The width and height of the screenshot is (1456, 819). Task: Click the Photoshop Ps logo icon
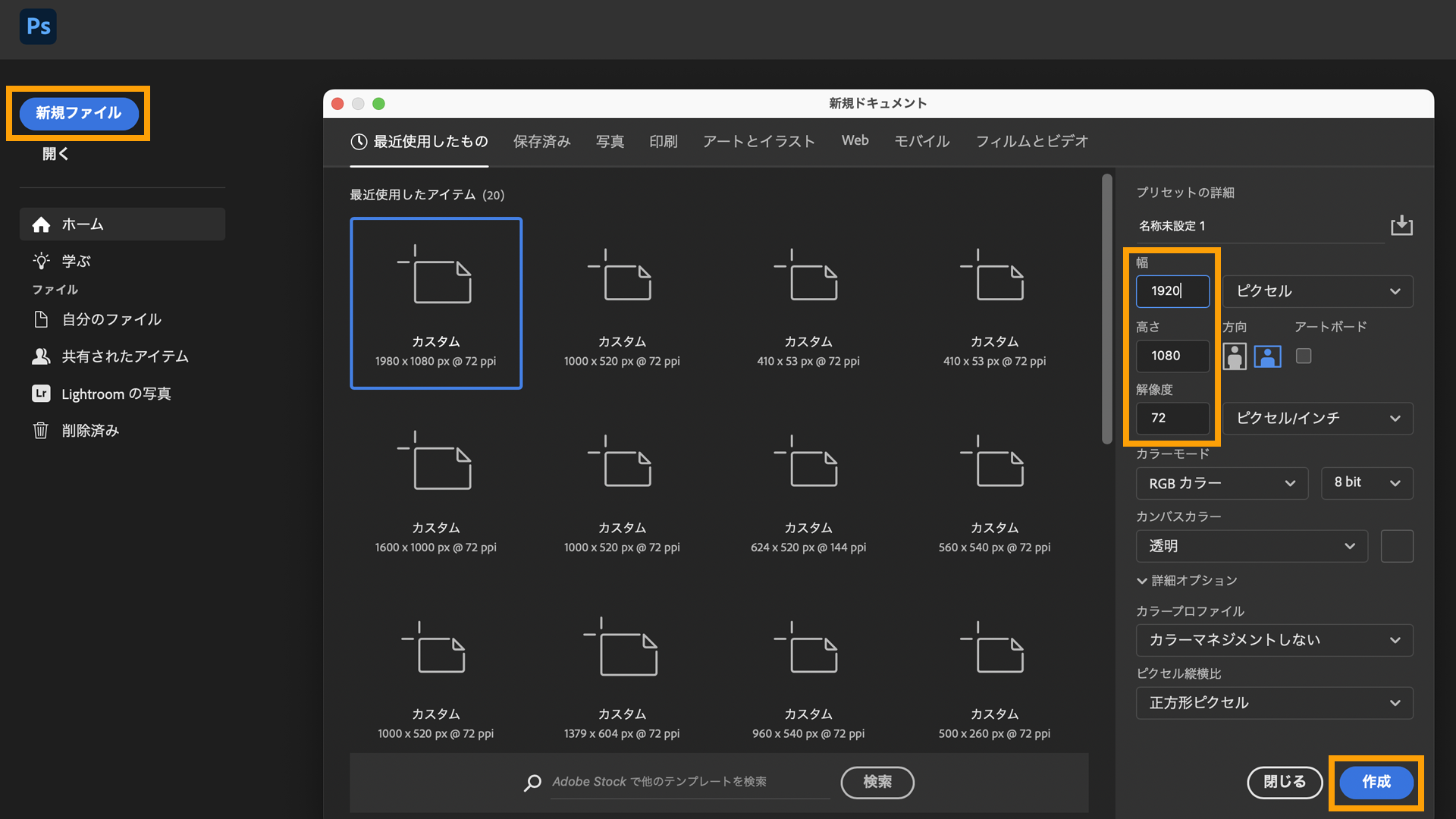[x=38, y=27]
